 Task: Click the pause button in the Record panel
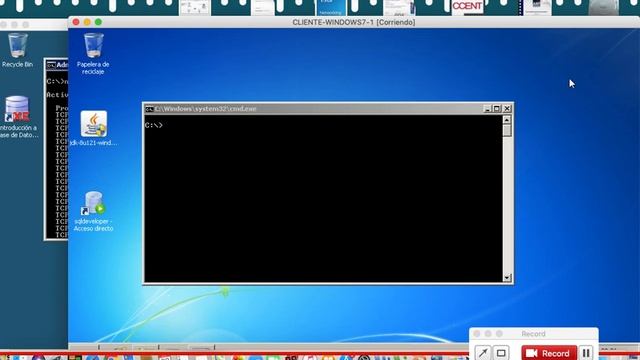coord(586,353)
